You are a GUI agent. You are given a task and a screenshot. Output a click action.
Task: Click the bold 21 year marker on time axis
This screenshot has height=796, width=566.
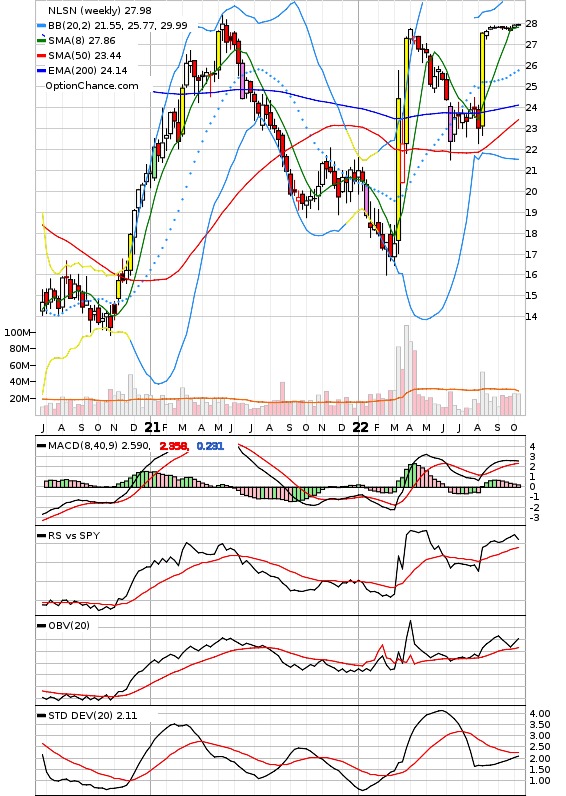point(152,427)
